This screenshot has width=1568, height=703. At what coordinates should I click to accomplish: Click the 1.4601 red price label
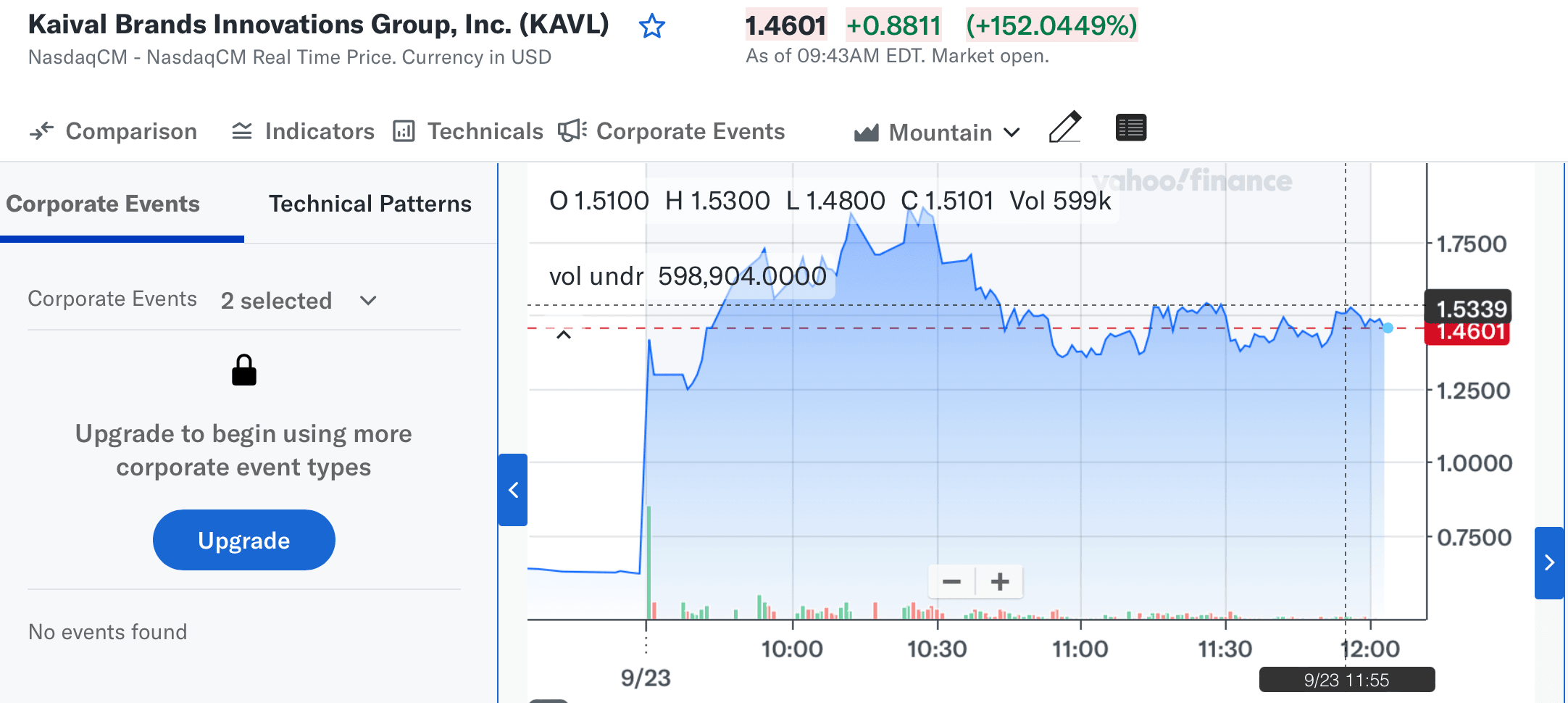[x=1470, y=333]
